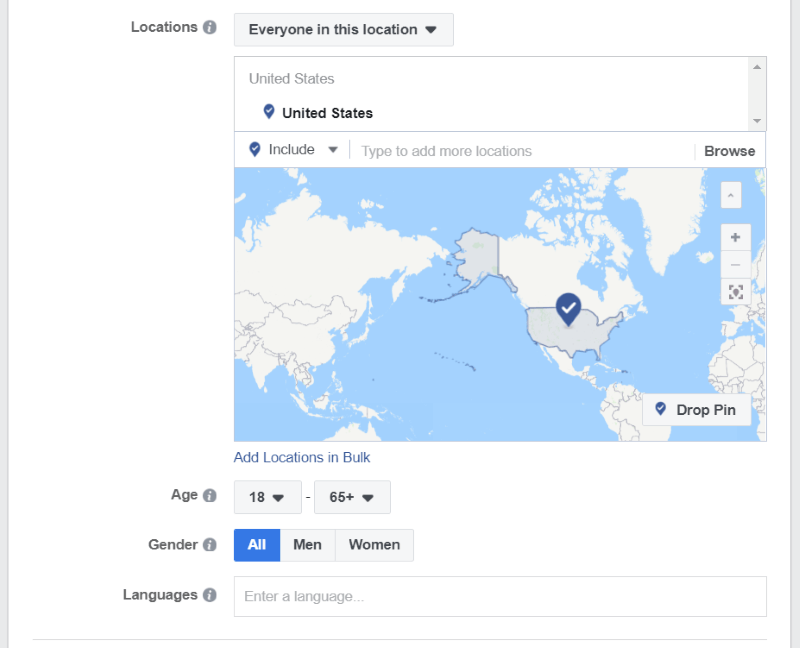The image size is (800, 648).
Task: Click the checkmark pin on the United States map
Action: pyautogui.click(x=568, y=308)
